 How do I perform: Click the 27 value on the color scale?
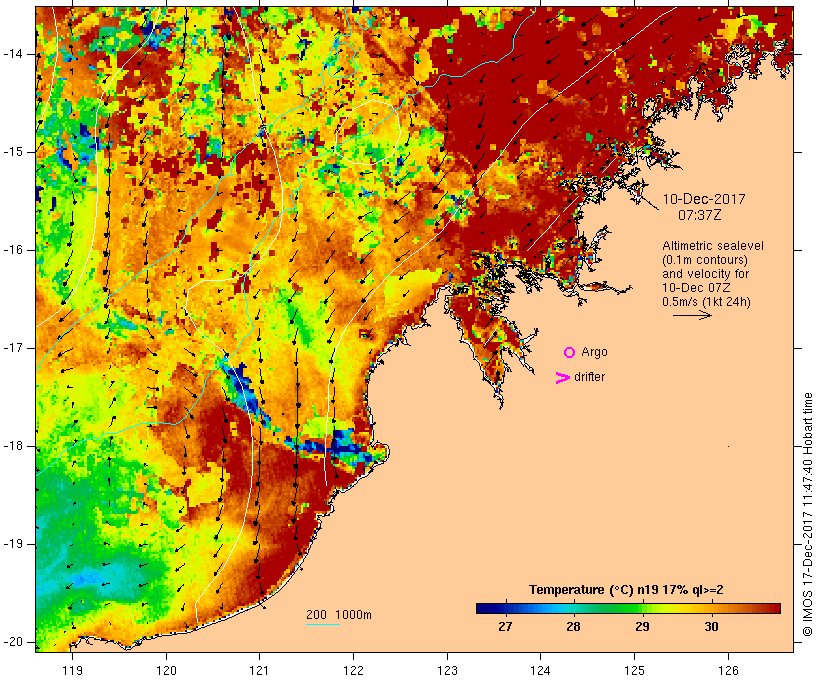(x=505, y=626)
